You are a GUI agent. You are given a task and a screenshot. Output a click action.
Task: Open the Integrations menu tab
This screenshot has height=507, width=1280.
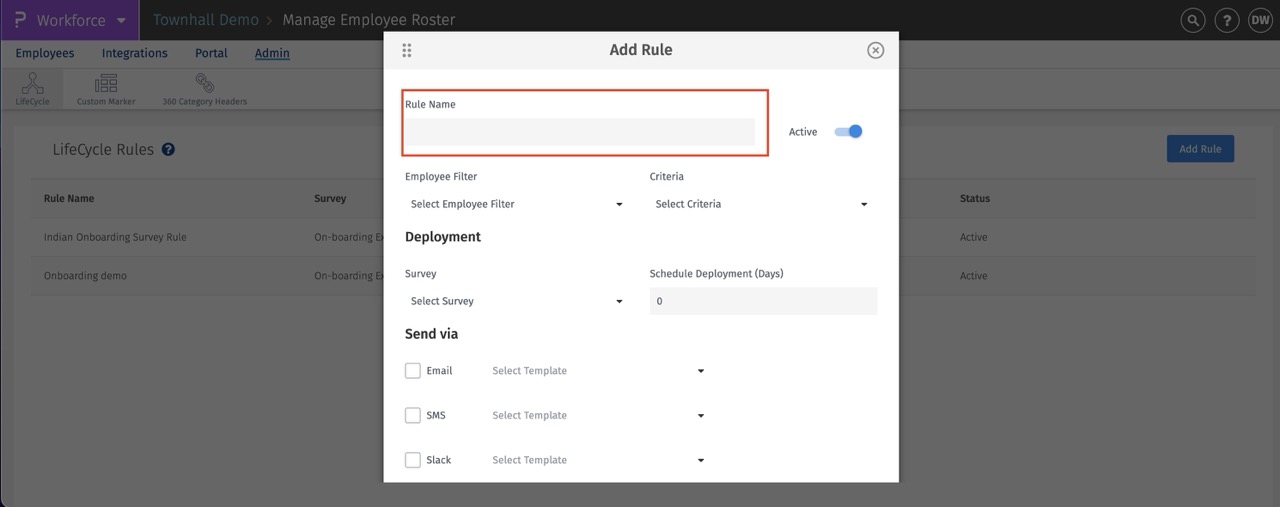(134, 53)
